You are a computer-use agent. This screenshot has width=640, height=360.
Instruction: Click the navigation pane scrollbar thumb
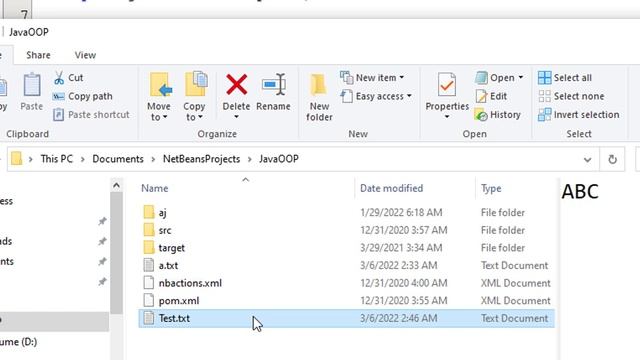click(116, 253)
